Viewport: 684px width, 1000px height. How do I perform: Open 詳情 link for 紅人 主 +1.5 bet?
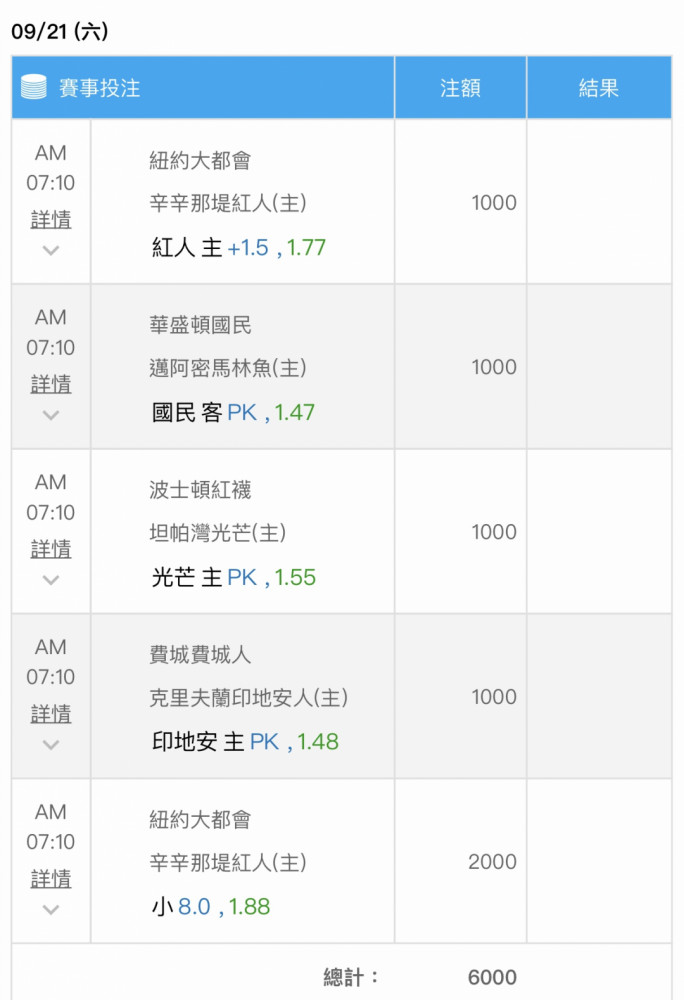51,219
